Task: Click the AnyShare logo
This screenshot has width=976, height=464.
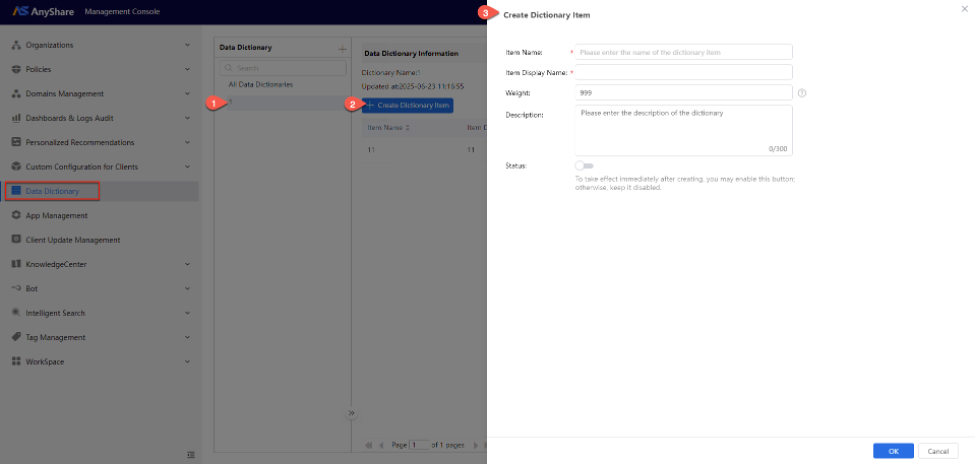Action: tap(44, 12)
